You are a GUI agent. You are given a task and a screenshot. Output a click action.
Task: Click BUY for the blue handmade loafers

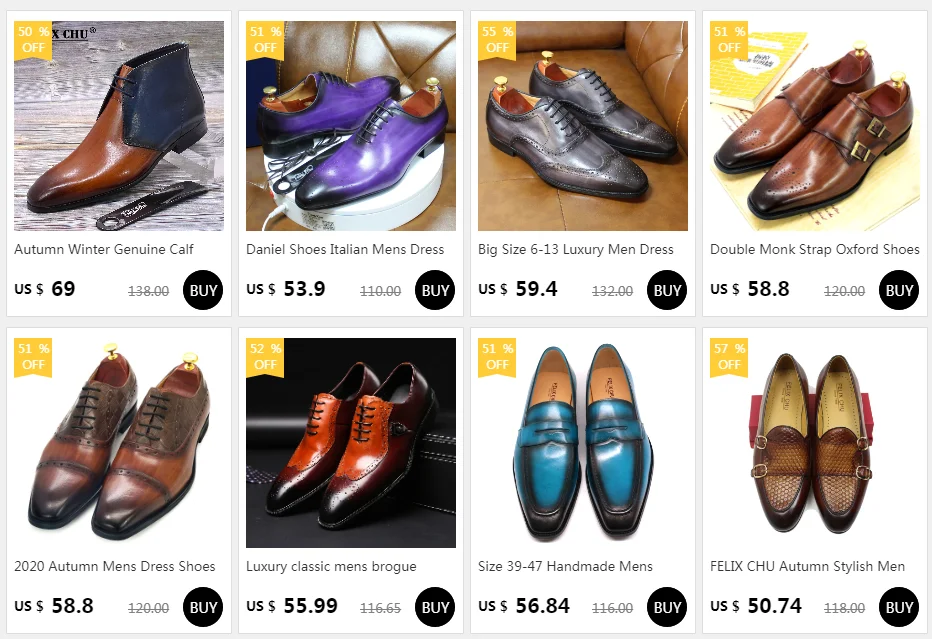tap(667, 607)
